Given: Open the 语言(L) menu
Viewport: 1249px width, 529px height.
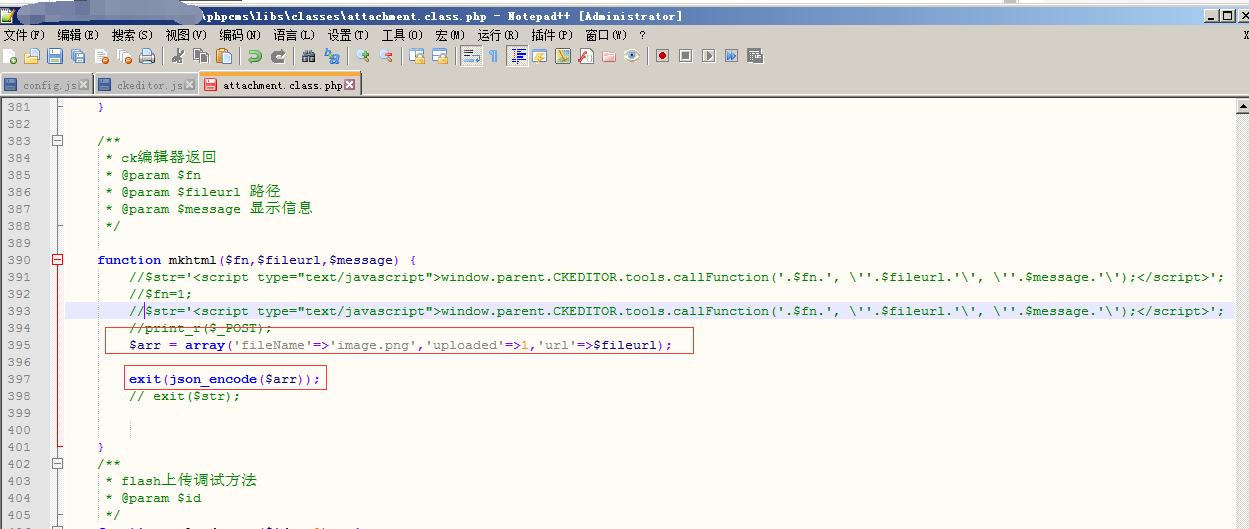Looking at the screenshot, I should 295,35.
